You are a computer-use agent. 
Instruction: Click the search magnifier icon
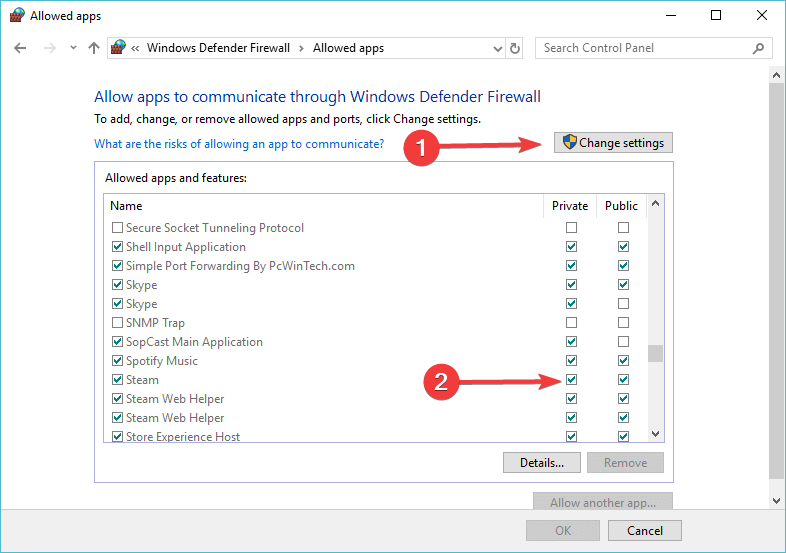click(x=759, y=48)
